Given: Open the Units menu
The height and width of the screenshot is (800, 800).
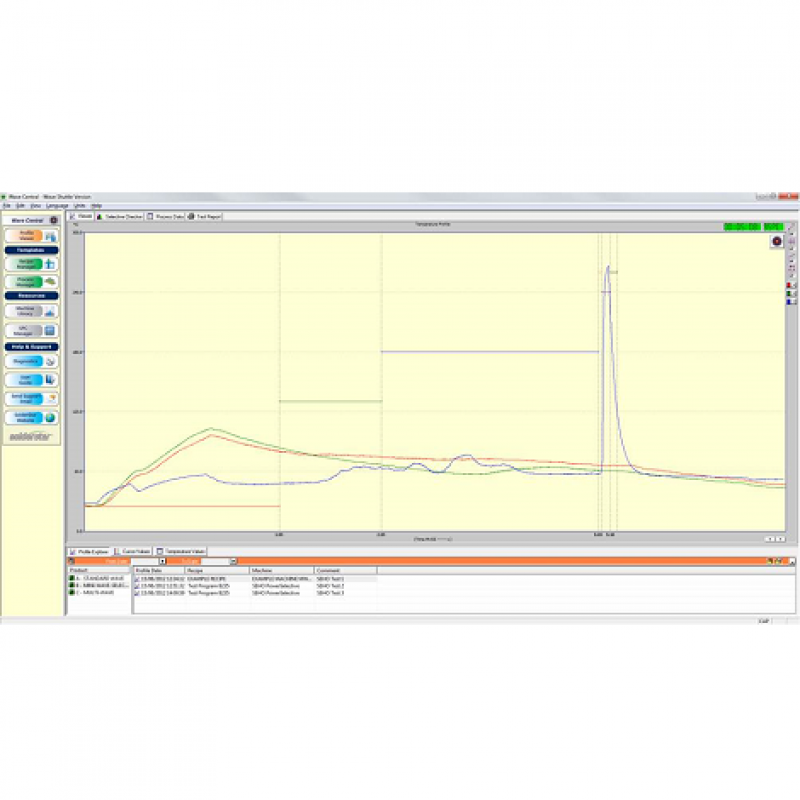Looking at the screenshot, I should [x=80, y=206].
